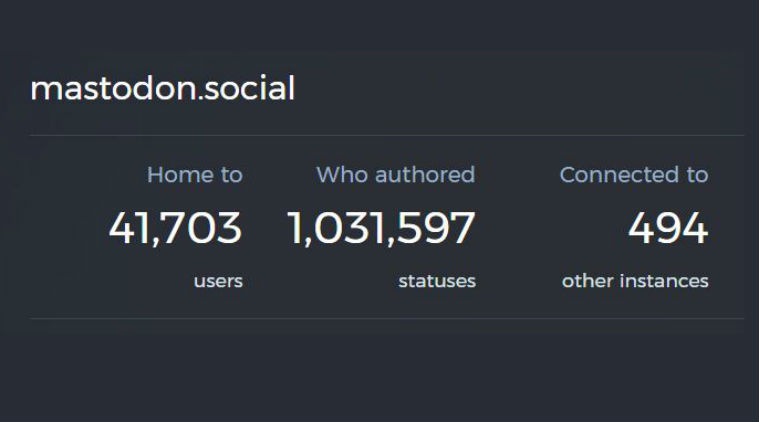Click the word 'authored' in the label

point(425,175)
